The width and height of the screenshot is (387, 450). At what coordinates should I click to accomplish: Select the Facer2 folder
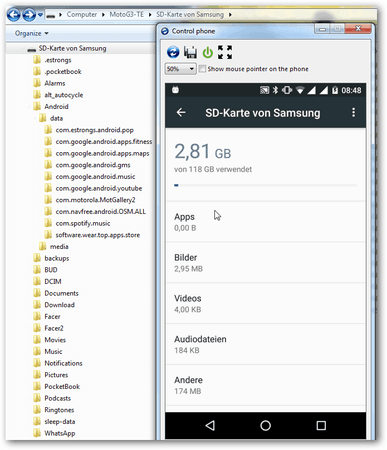pyautogui.click(x=54, y=328)
